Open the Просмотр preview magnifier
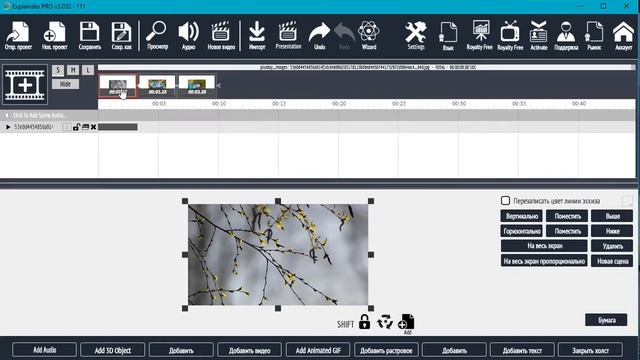Screen dimensions: 640x360 [157, 36]
